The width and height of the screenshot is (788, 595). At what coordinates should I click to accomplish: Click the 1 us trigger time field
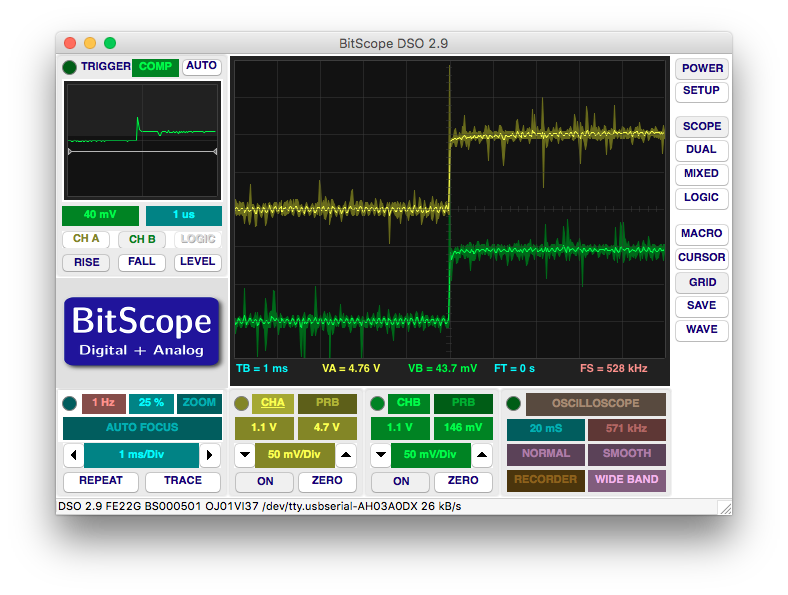pos(183,215)
